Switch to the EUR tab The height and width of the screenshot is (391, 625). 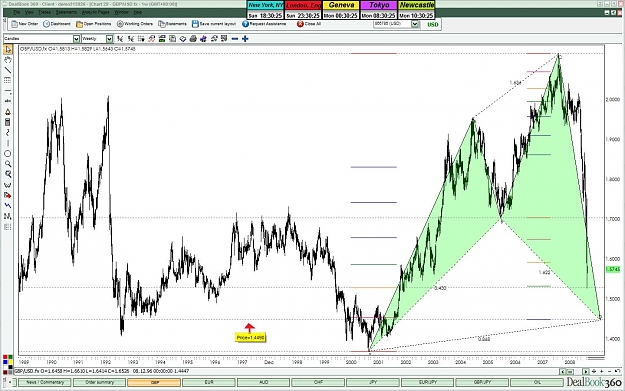click(209, 382)
